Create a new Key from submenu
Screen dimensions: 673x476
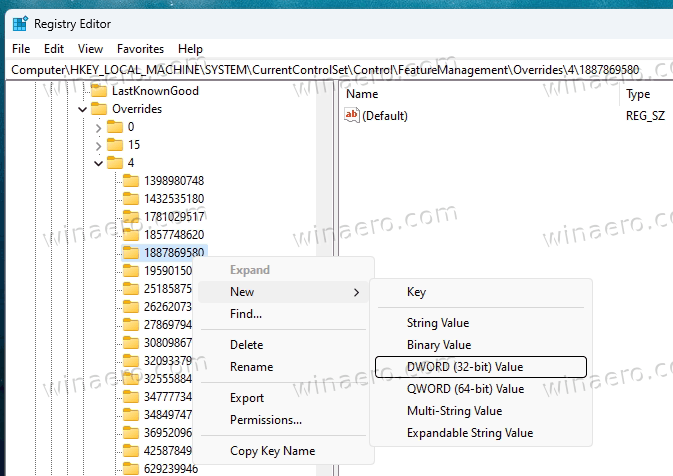(481, 292)
